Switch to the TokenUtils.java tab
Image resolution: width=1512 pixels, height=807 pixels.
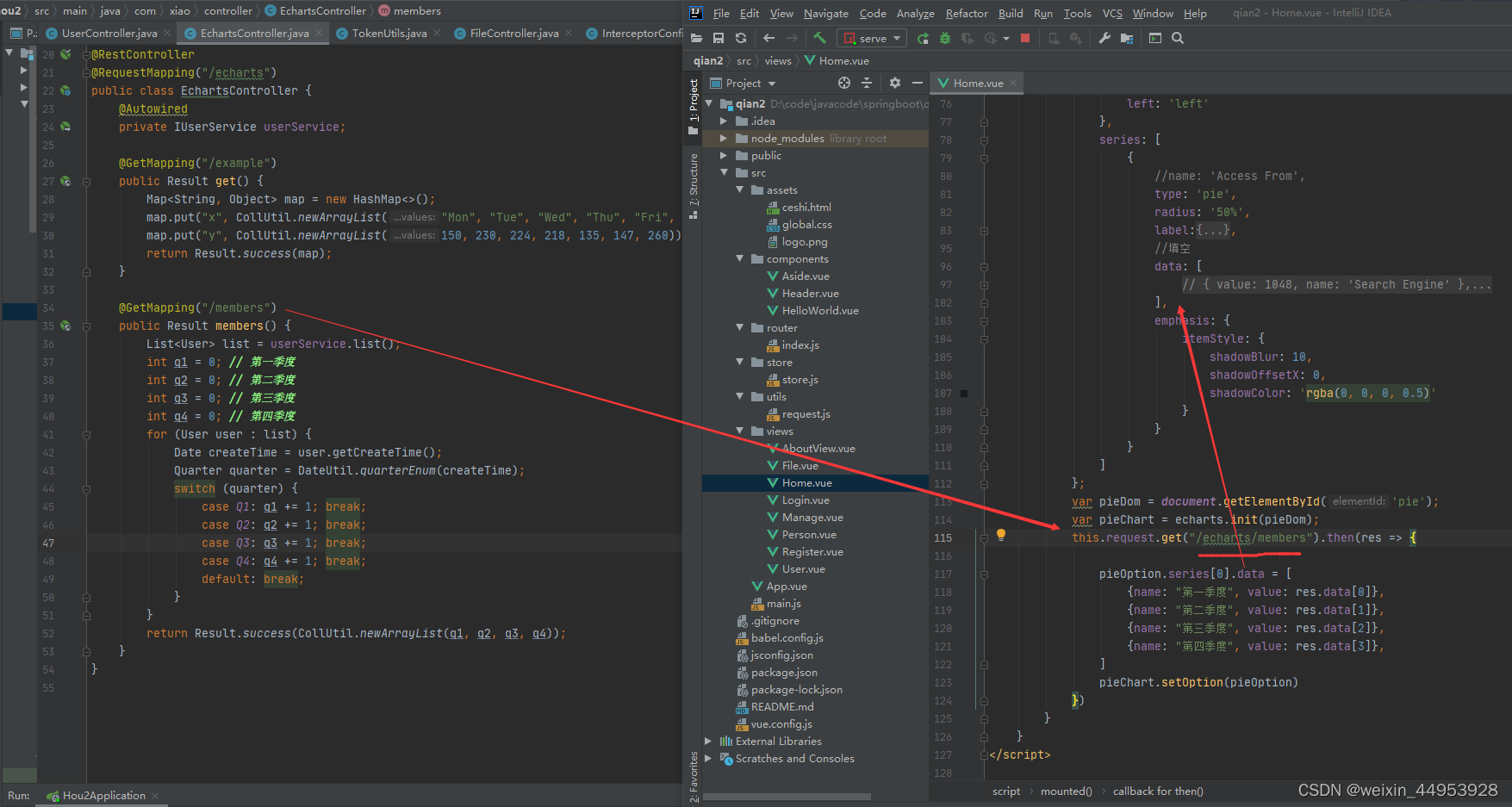coord(389,33)
